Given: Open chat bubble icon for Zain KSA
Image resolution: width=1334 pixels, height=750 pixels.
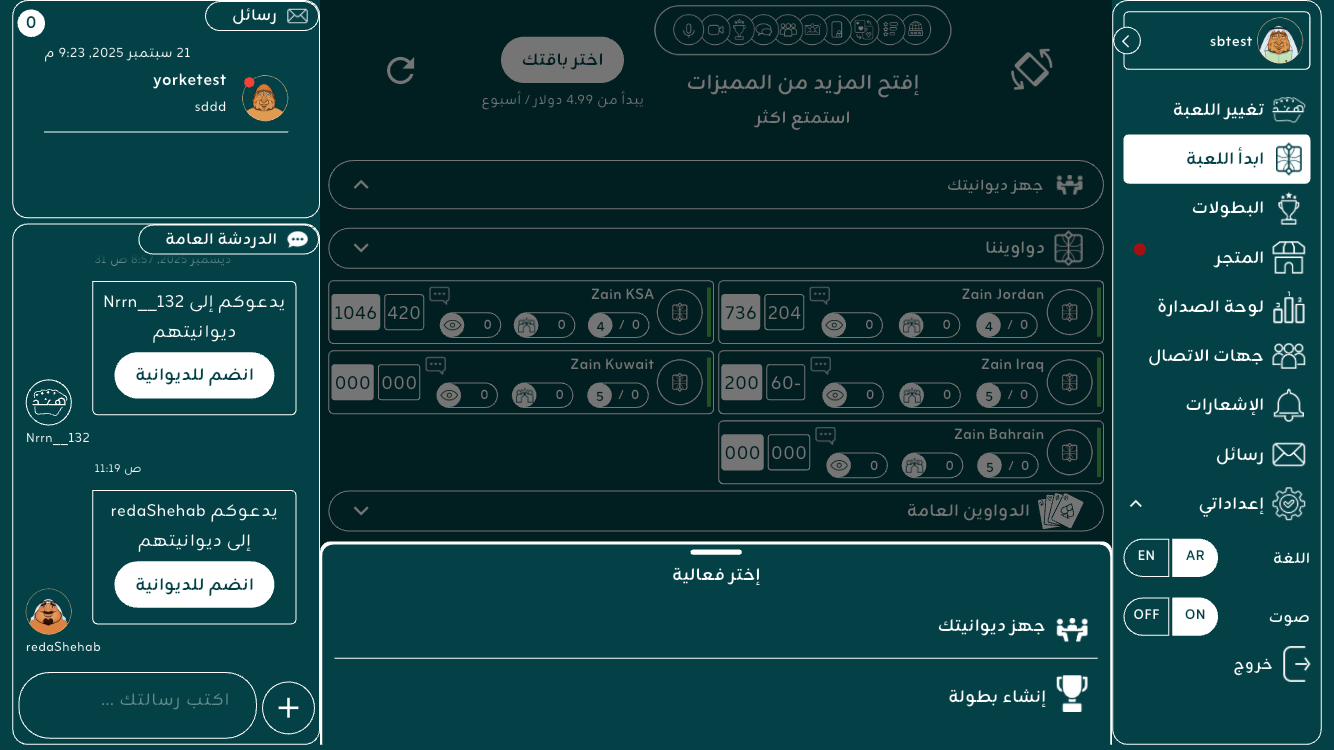Looking at the screenshot, I should [439, 295].
